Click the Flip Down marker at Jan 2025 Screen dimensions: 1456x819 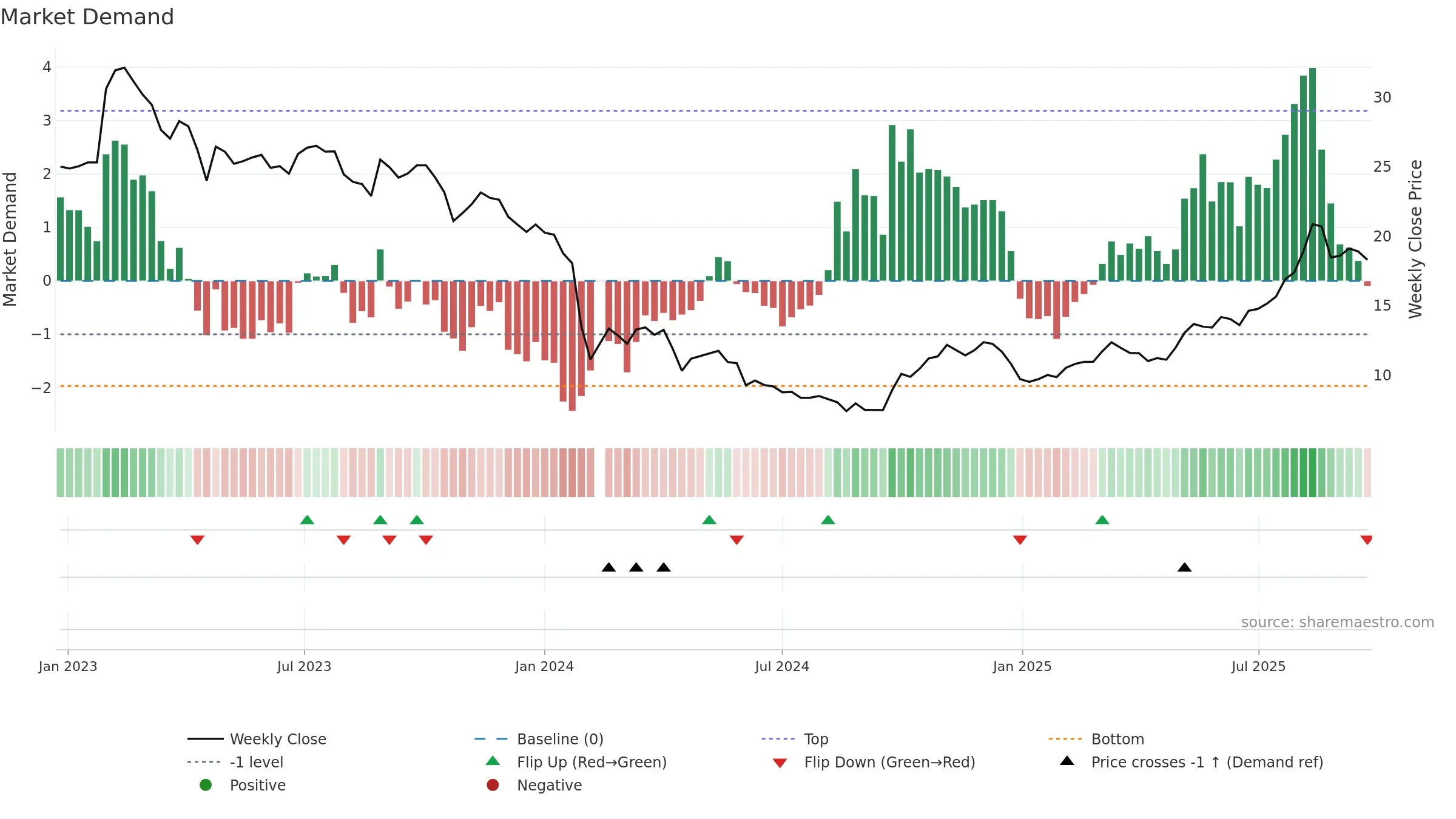[x=1020, y=540]
